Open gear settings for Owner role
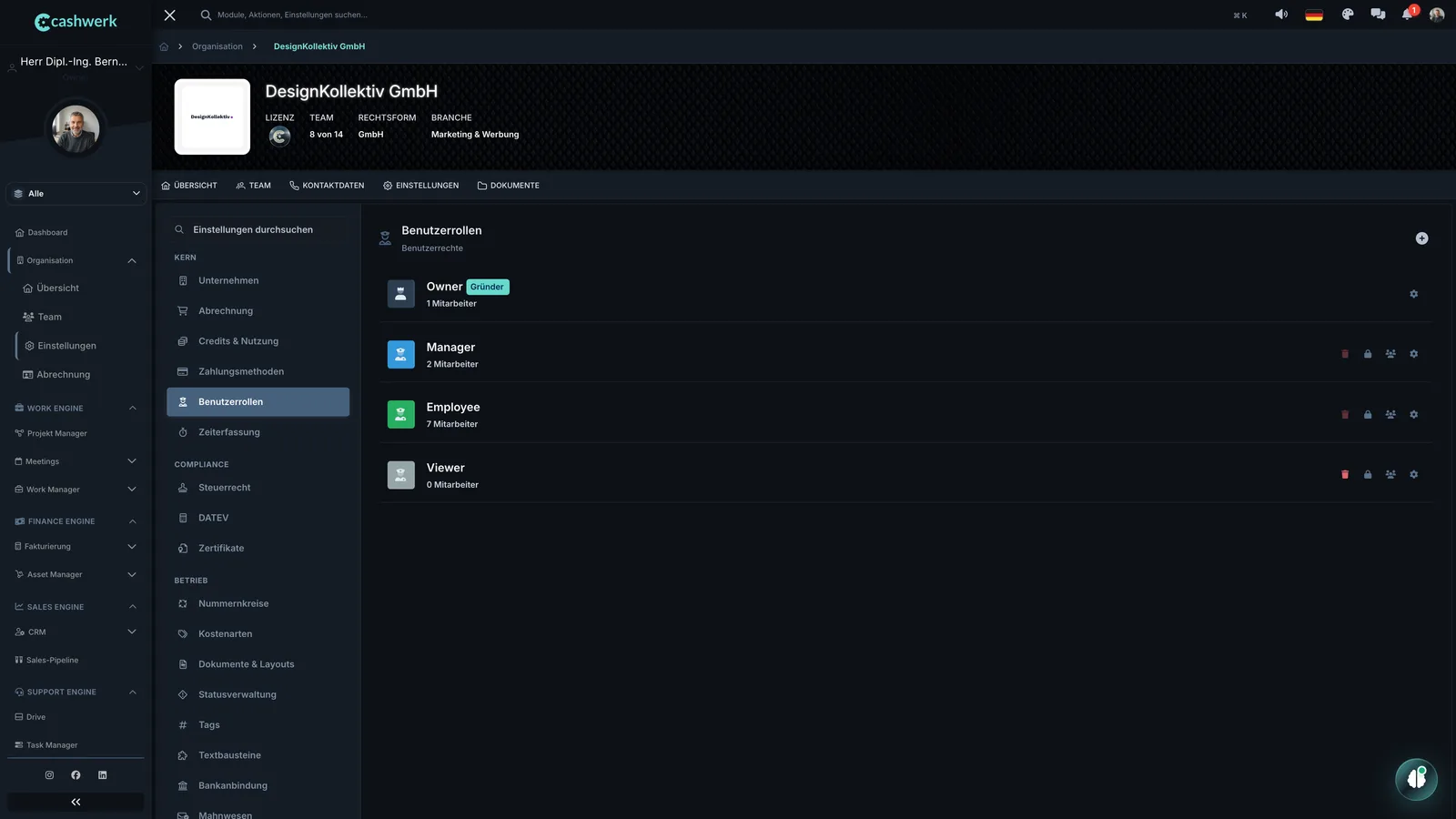1456x819 pixels. (1413, 294)
